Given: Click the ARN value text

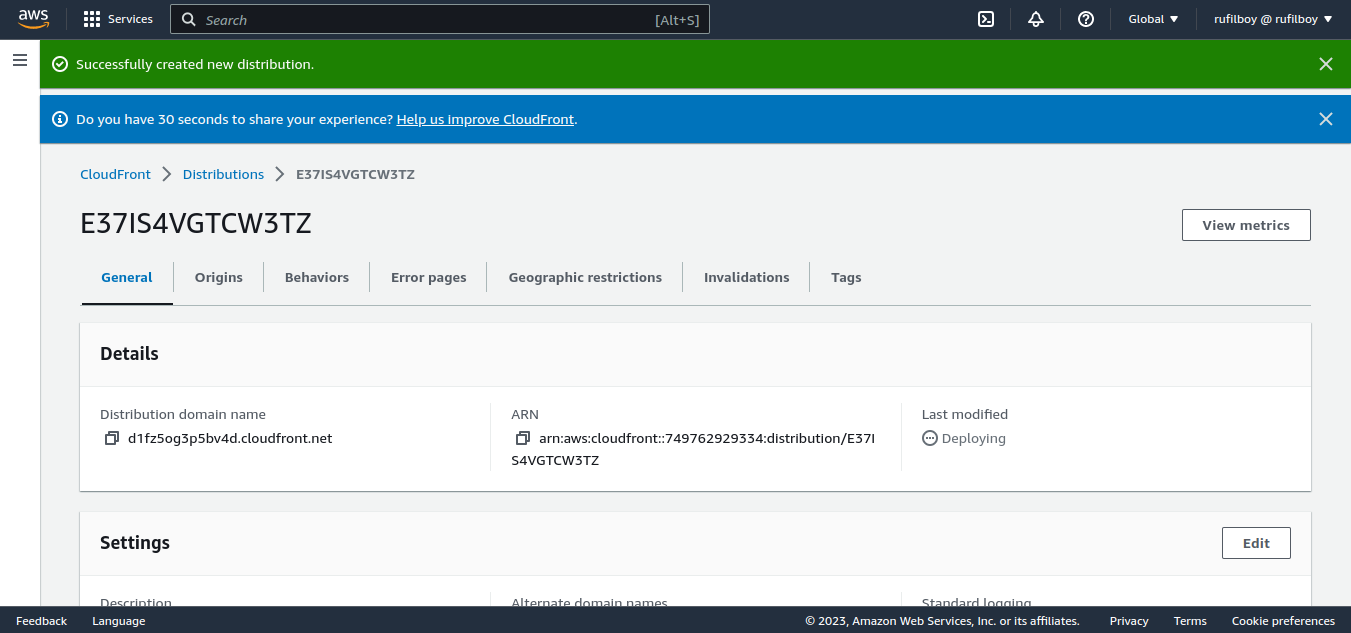Looking at the screenshot, I should pyautogui.click(x=693, y=449).
